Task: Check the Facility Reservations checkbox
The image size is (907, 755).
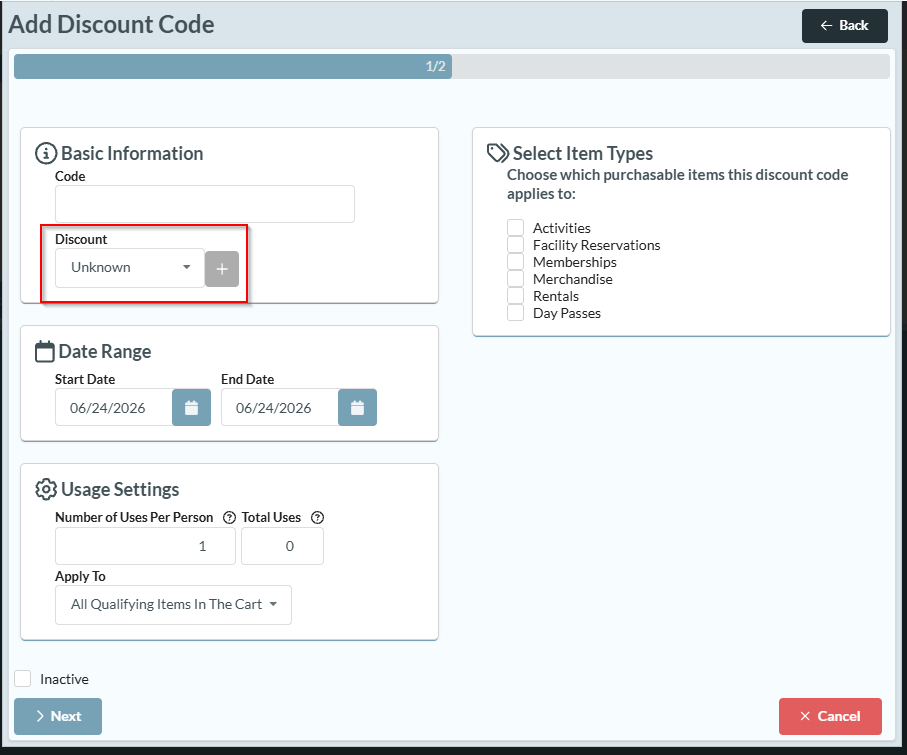Action: [515, 245]
